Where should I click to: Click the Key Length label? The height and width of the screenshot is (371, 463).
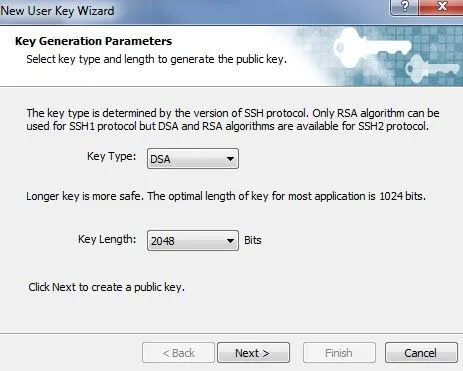107,239
